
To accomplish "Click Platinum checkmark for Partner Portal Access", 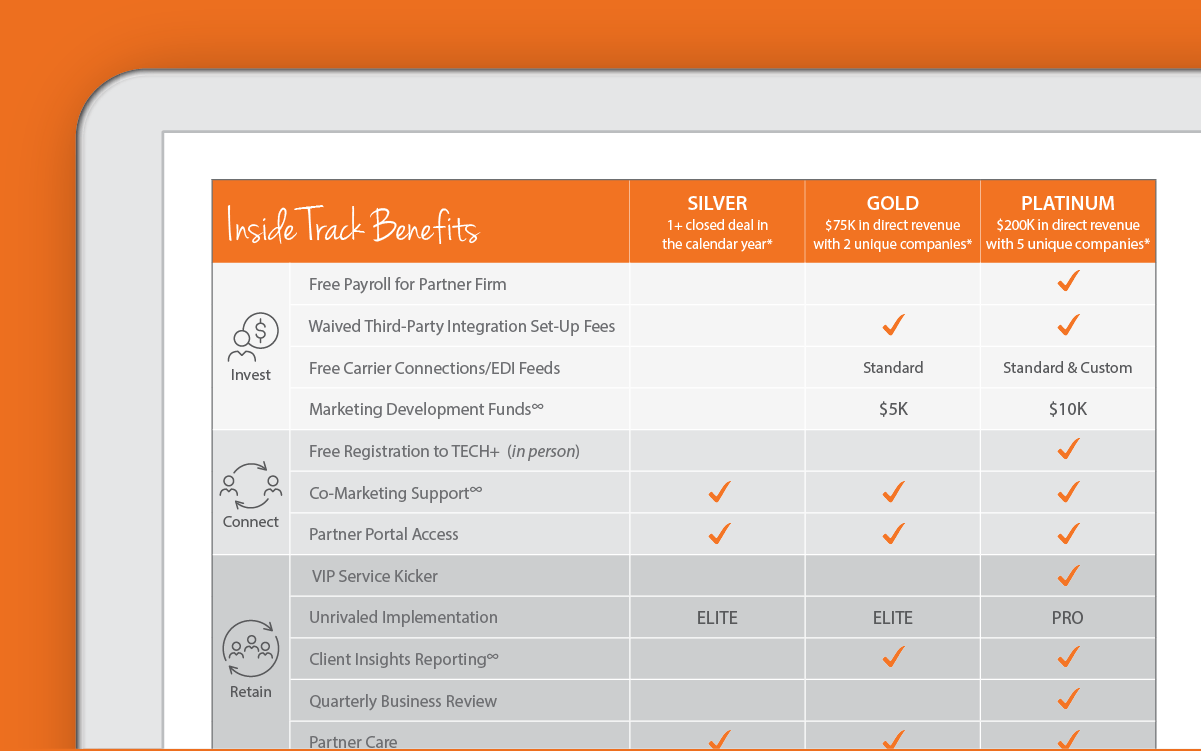I will pos(1068,534).
